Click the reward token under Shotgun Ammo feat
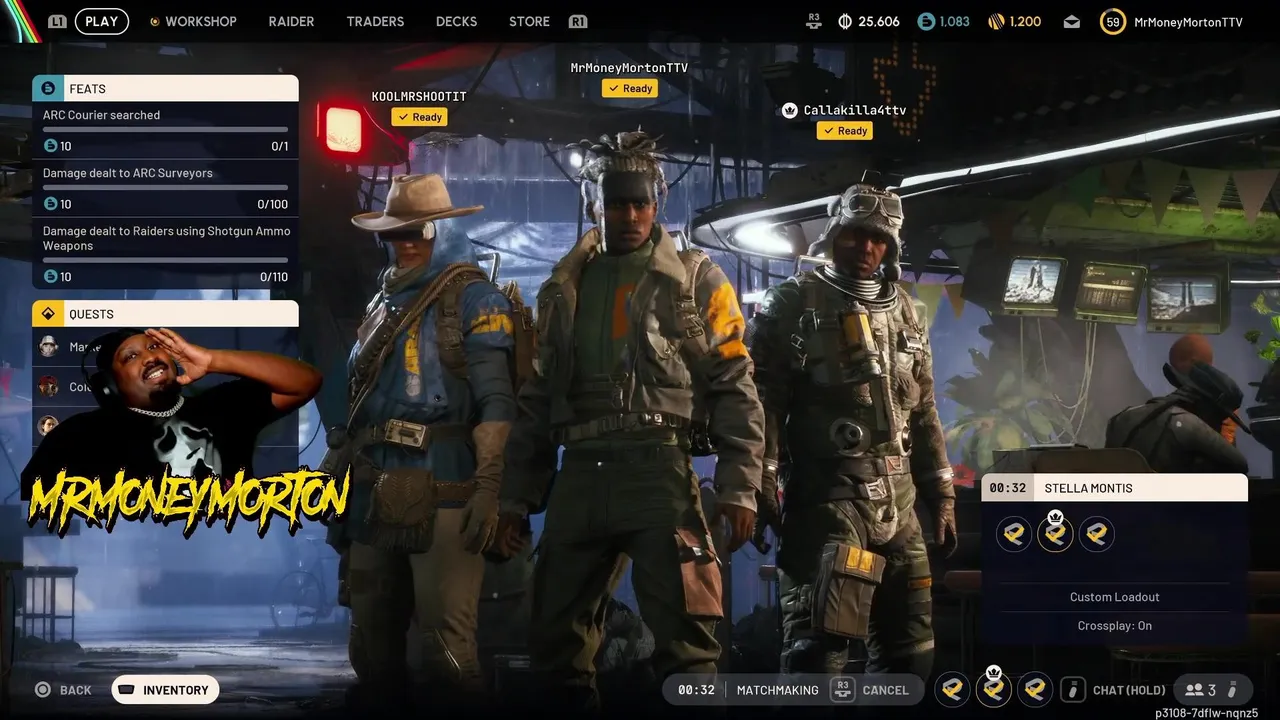This screenshot has width=1280, height=720. [50, 277]
